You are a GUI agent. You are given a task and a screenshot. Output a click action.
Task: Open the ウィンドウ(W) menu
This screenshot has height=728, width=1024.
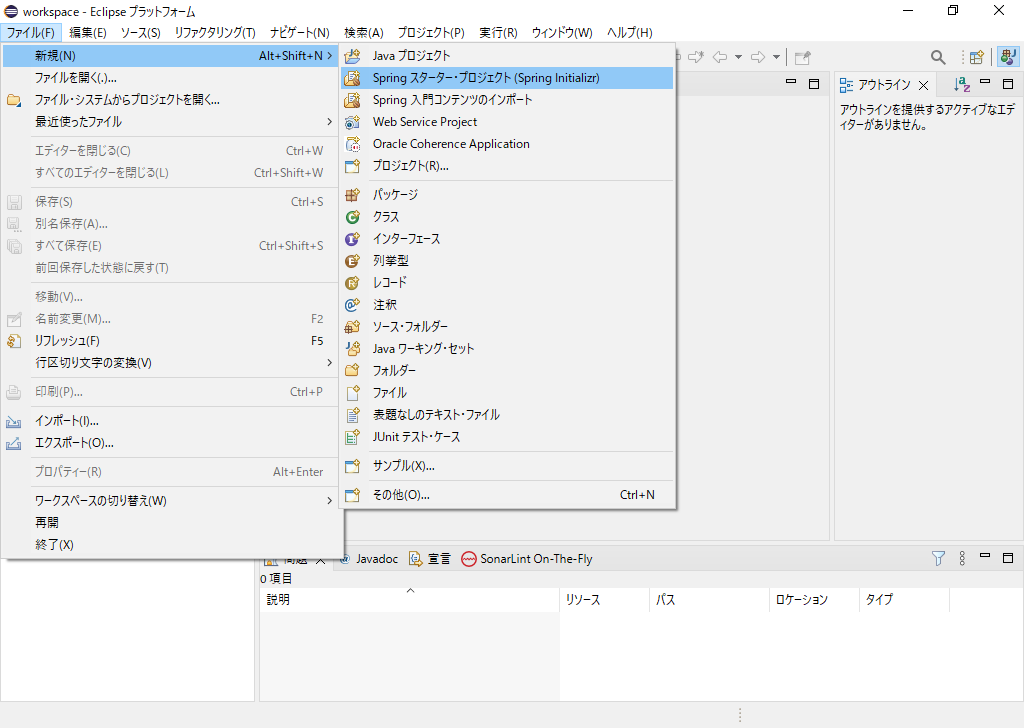click(x=562, y=33)
